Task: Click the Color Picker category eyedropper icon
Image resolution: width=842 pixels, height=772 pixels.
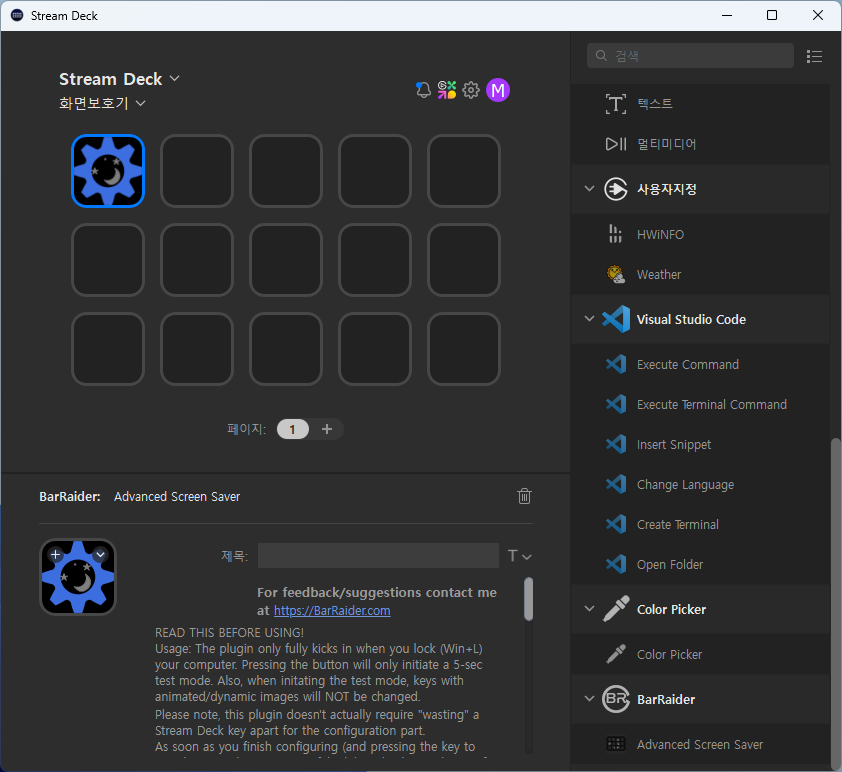Action: [616, 609]
